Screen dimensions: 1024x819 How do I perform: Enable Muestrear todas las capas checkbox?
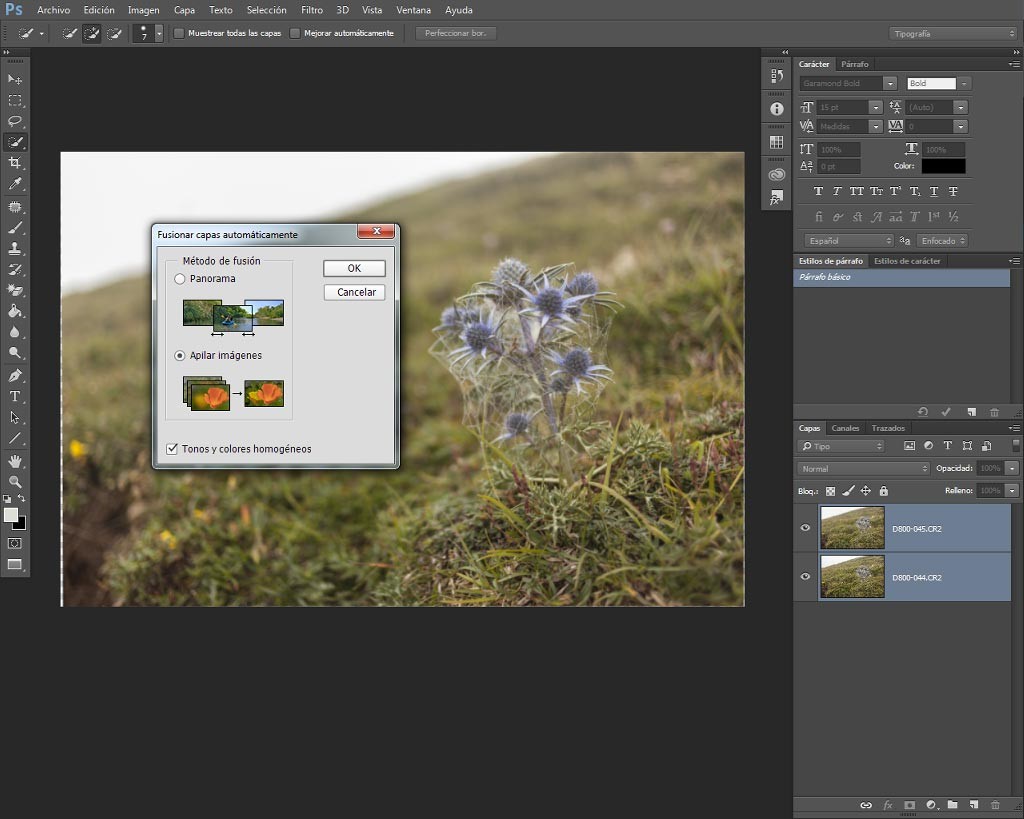179,33
